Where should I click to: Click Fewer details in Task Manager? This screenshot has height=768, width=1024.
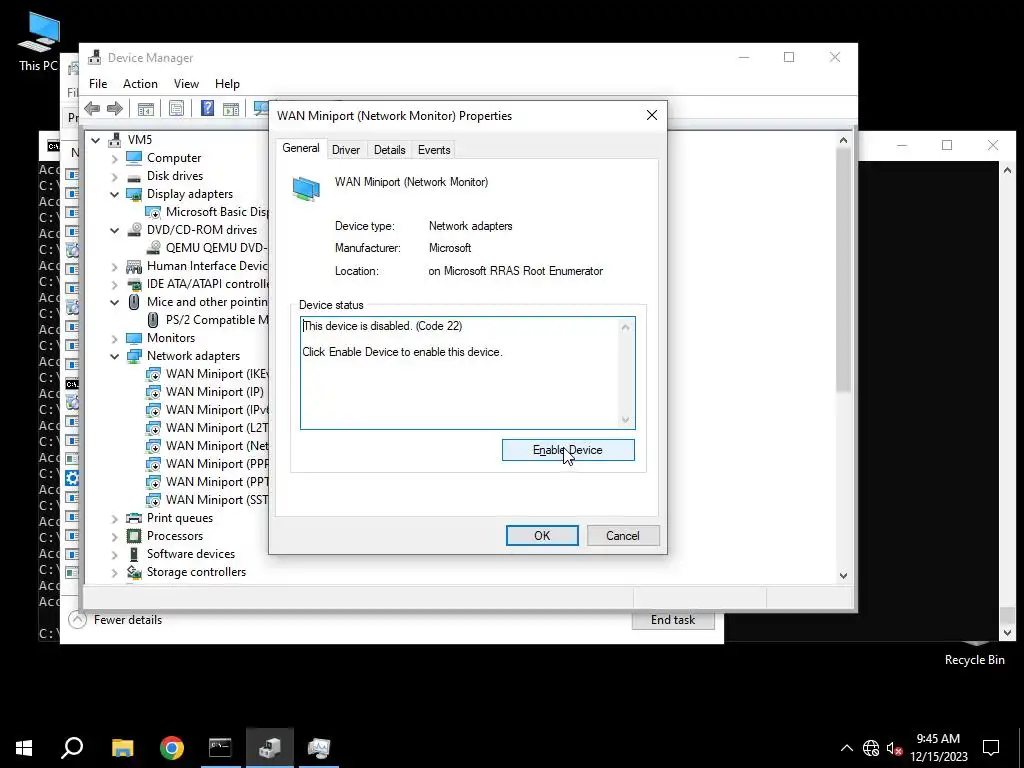coord(116,620)
